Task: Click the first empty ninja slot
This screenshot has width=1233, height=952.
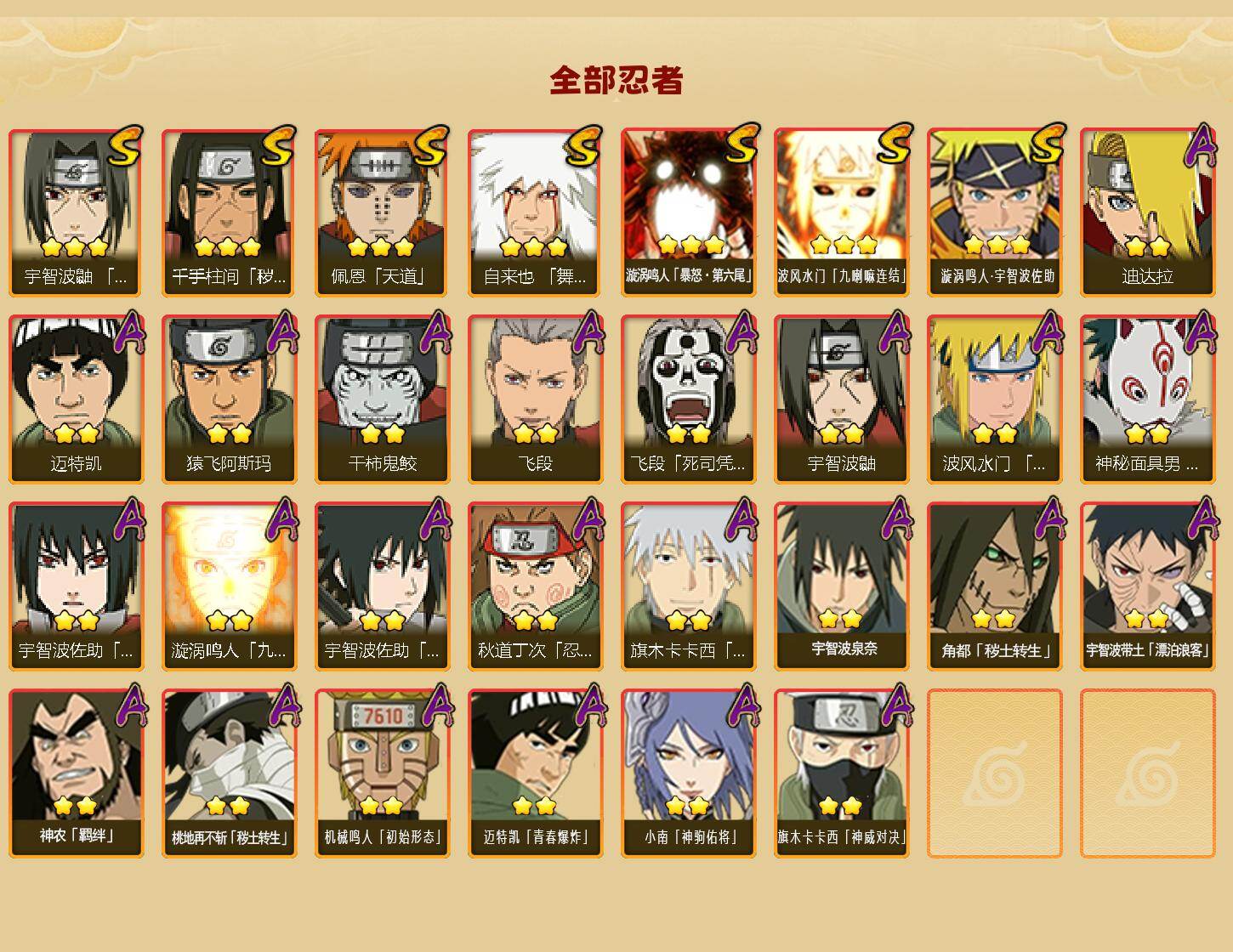Action: [x=994, y=773]
